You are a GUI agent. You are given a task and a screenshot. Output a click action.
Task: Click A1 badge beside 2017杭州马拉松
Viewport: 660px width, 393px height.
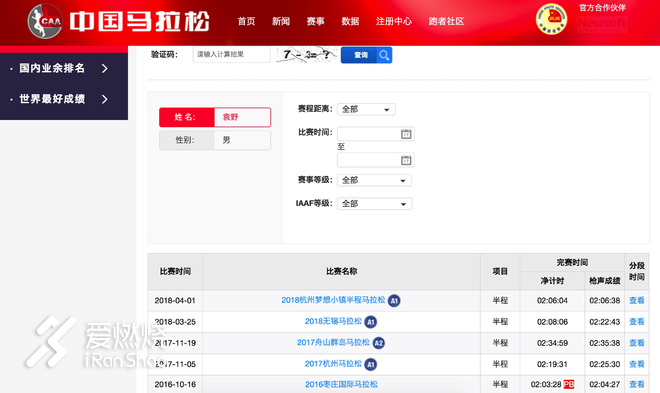[370, 364]
